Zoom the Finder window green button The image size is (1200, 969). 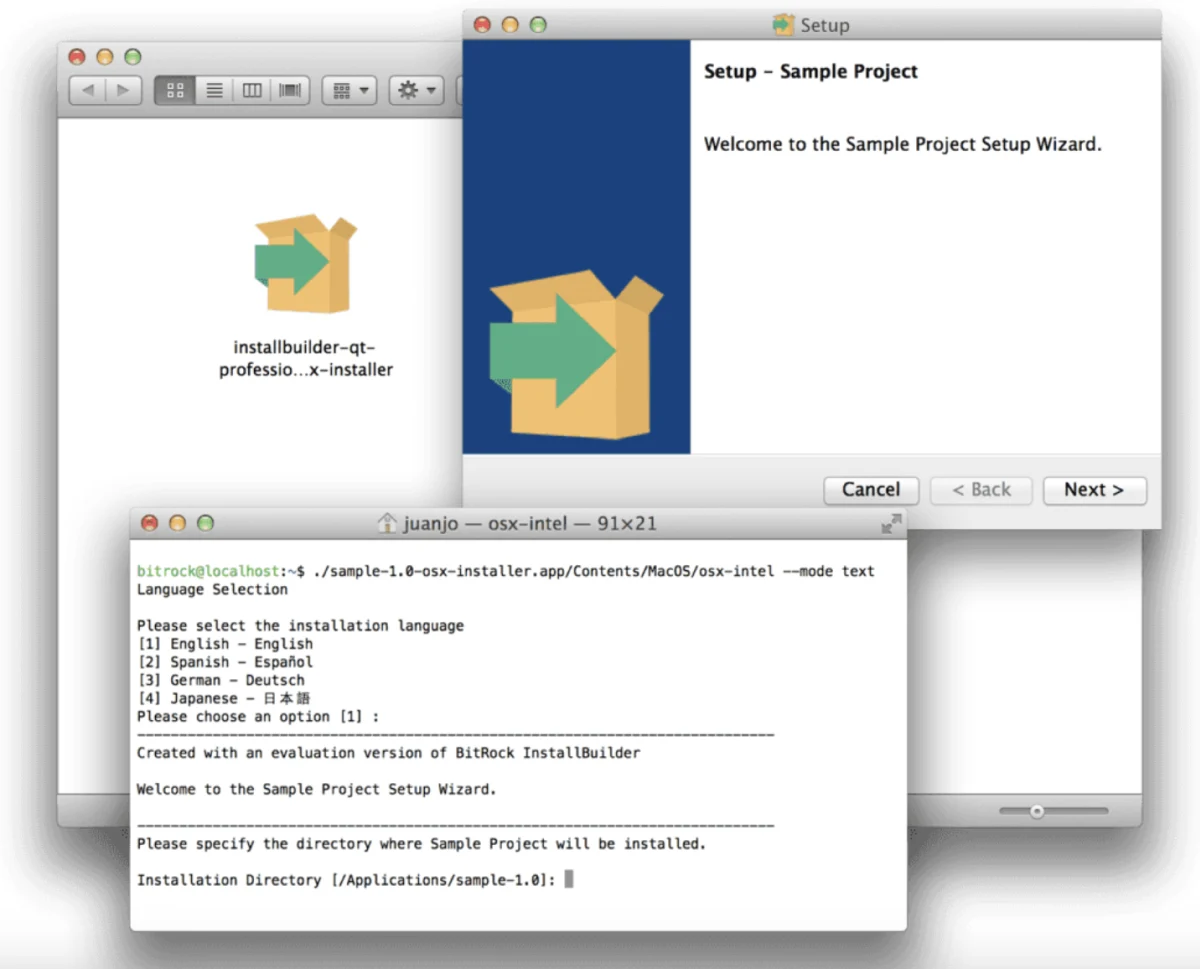[133, 57]
